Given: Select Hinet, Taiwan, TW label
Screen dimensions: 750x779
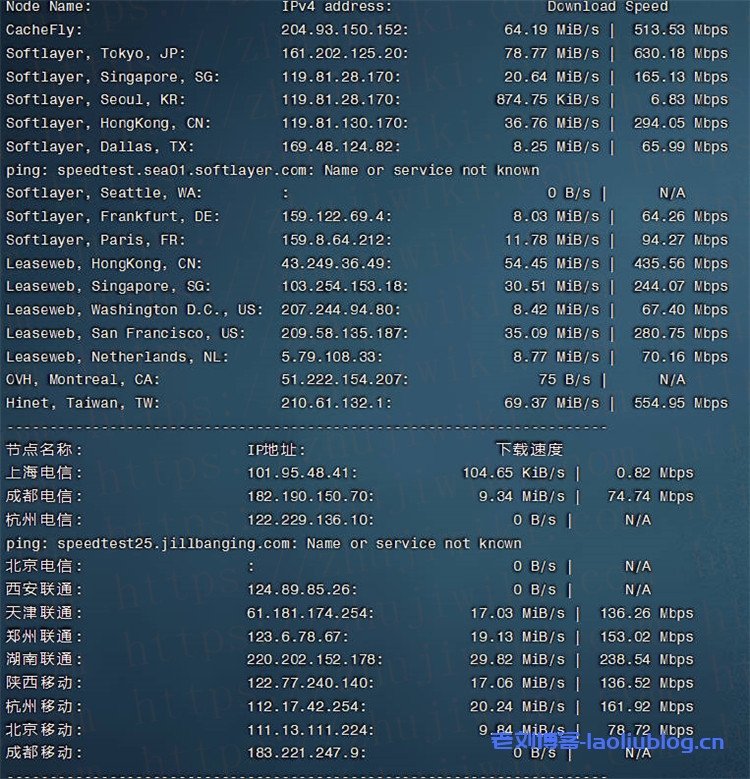Looking at the screenshot, I should pyautogui.click(x=82, y=403).
